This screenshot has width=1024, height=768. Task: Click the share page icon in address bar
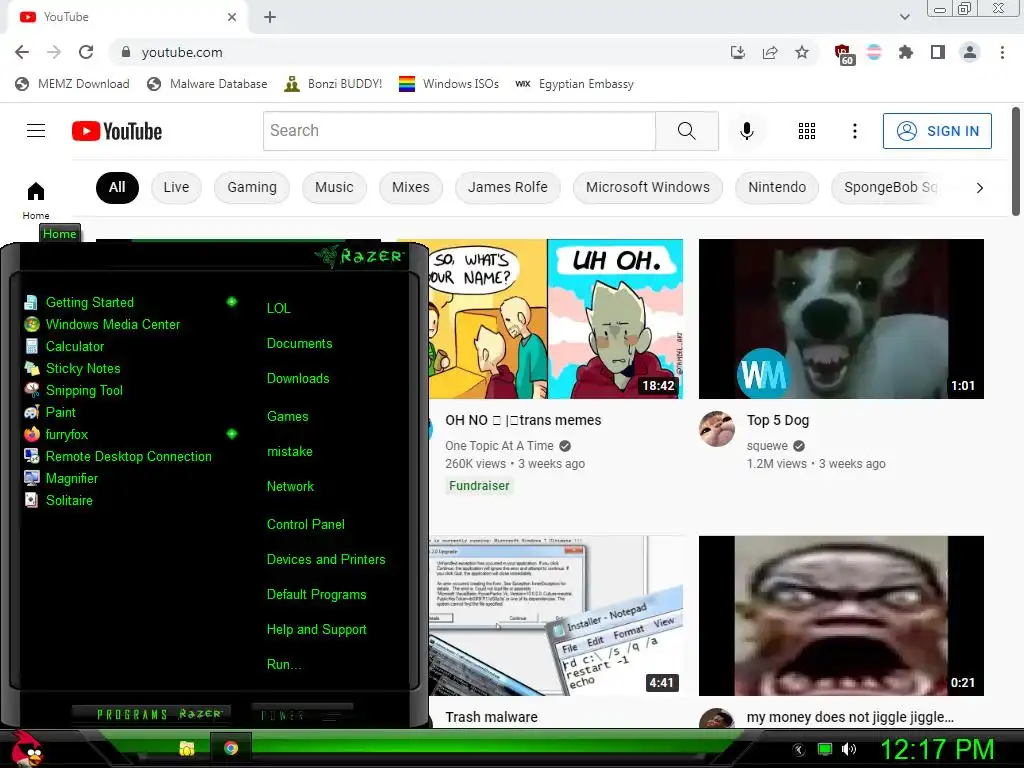coord(770,52)
